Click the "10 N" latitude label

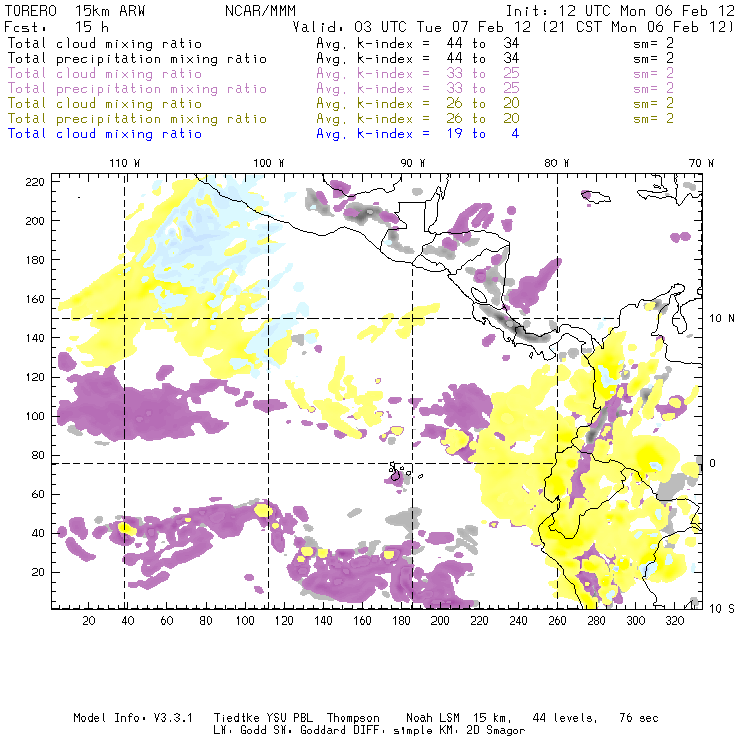coord(722,319)
